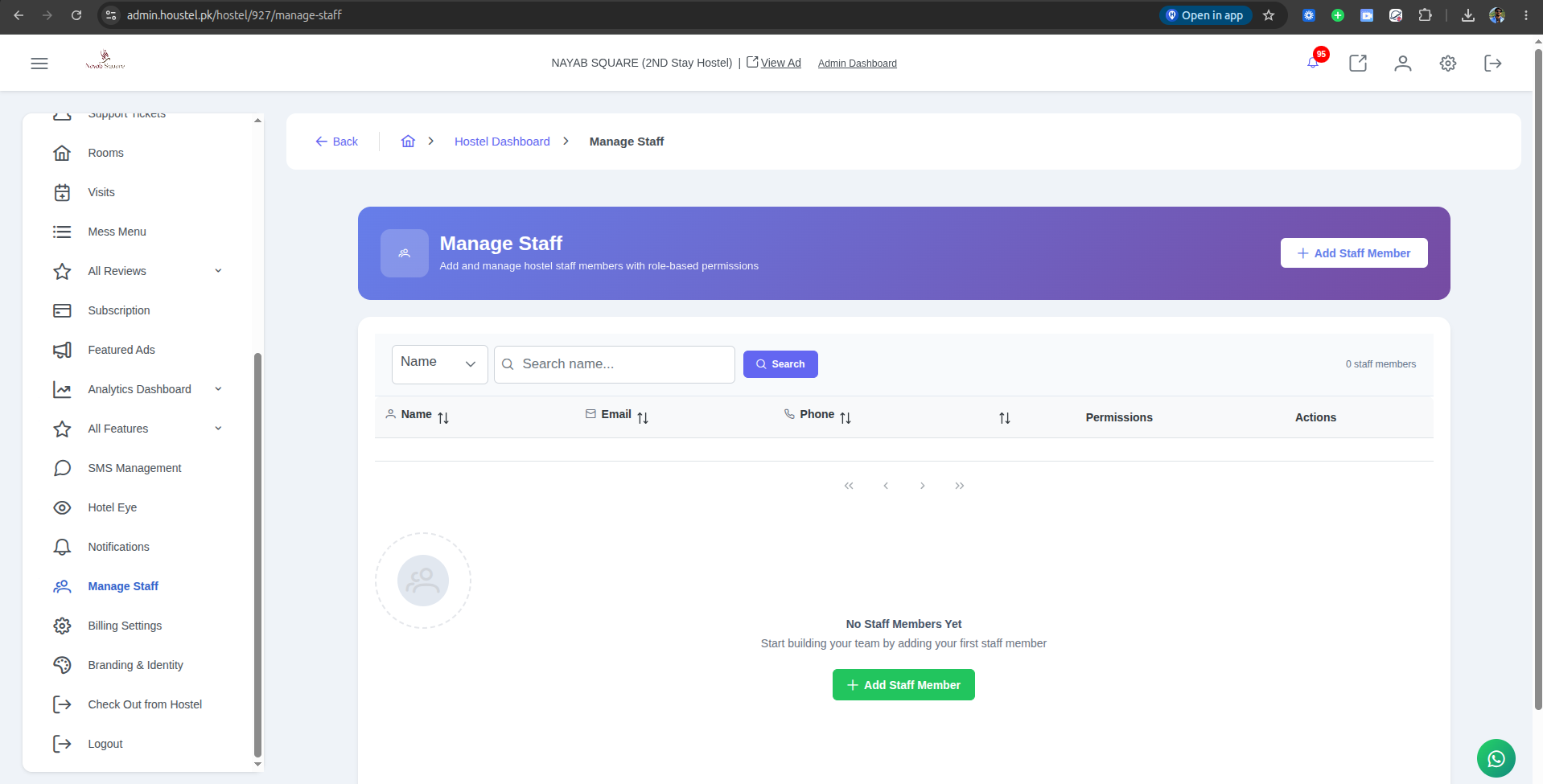The width and height of the screenshot is (1543, 784).
Task: Go to previous page of staff table
Action: tap(886, 486)
